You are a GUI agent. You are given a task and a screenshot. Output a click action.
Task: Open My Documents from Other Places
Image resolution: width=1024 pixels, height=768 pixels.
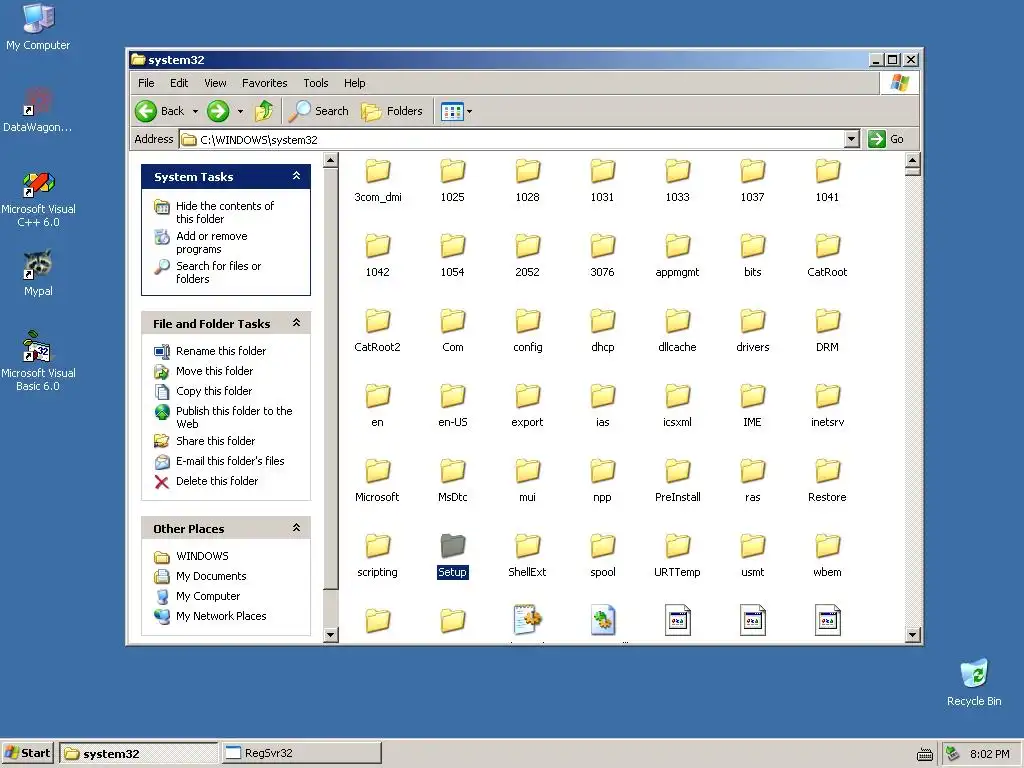[x=211, y=577]
